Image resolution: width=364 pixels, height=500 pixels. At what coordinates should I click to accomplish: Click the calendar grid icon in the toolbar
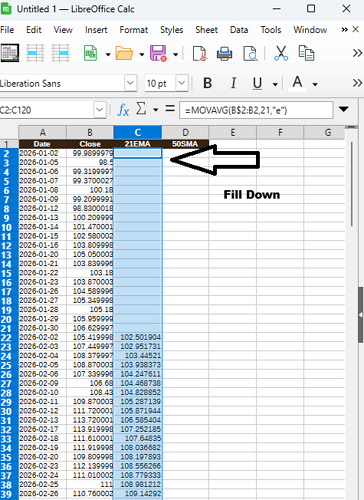tap(10, 53)
